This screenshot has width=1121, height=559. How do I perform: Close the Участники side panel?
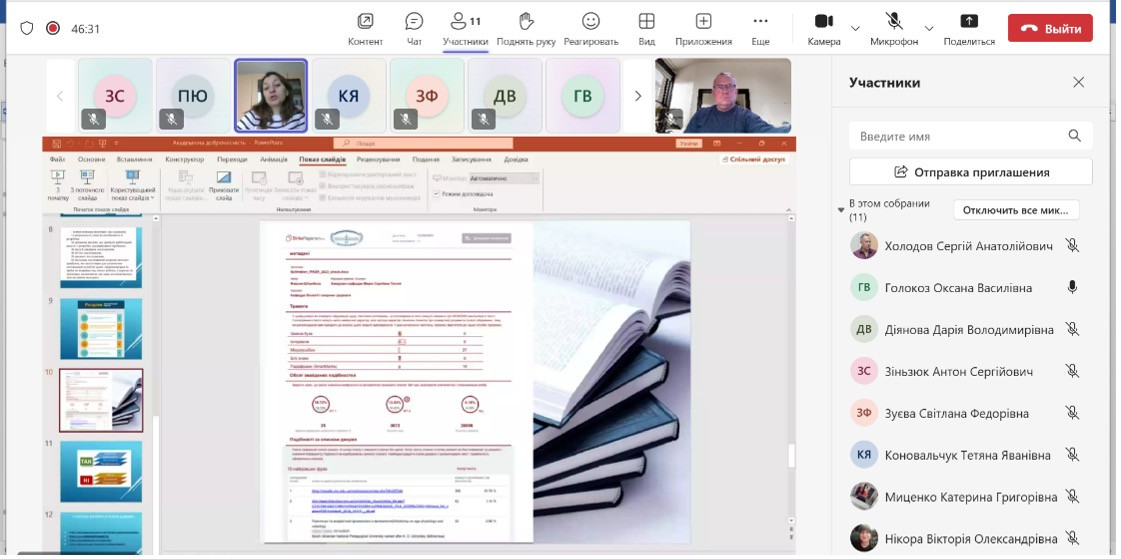1079,82
